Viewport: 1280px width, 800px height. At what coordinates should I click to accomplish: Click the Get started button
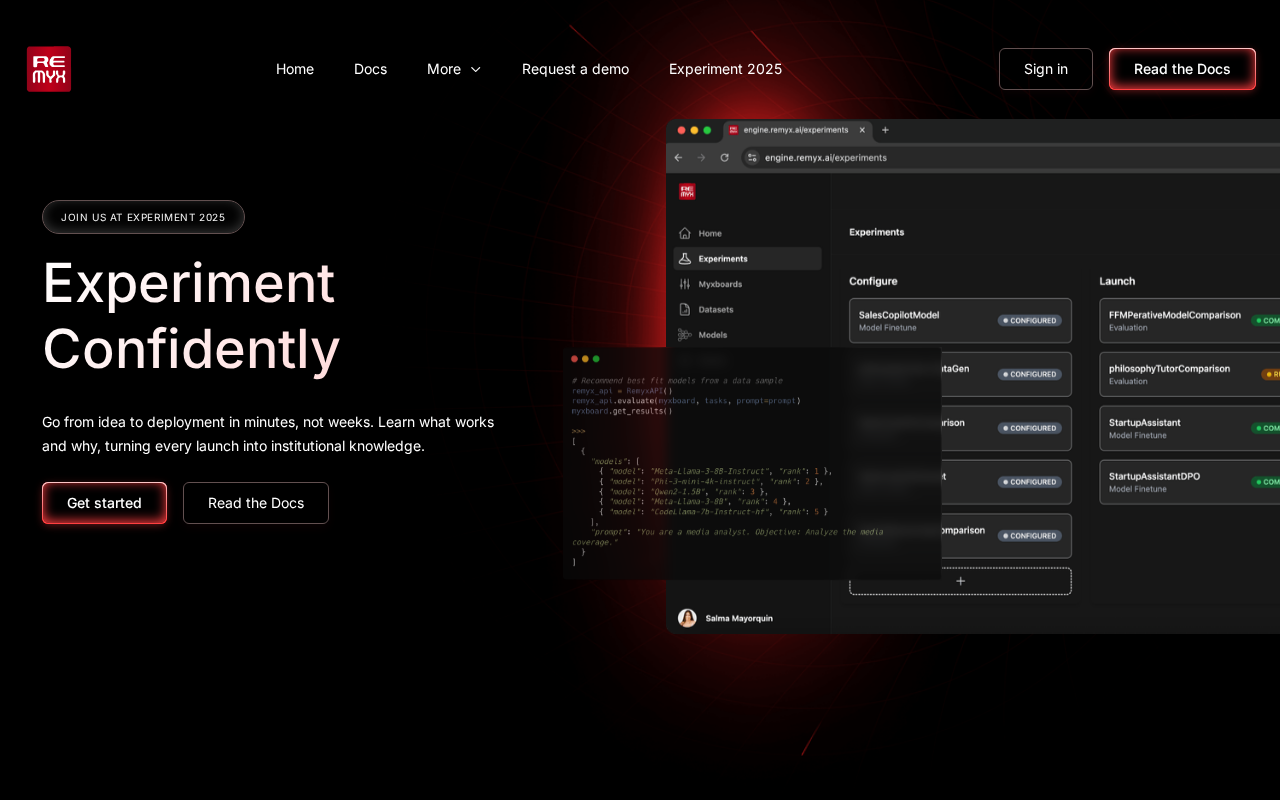pyautogui.click(x=104, y=503)
